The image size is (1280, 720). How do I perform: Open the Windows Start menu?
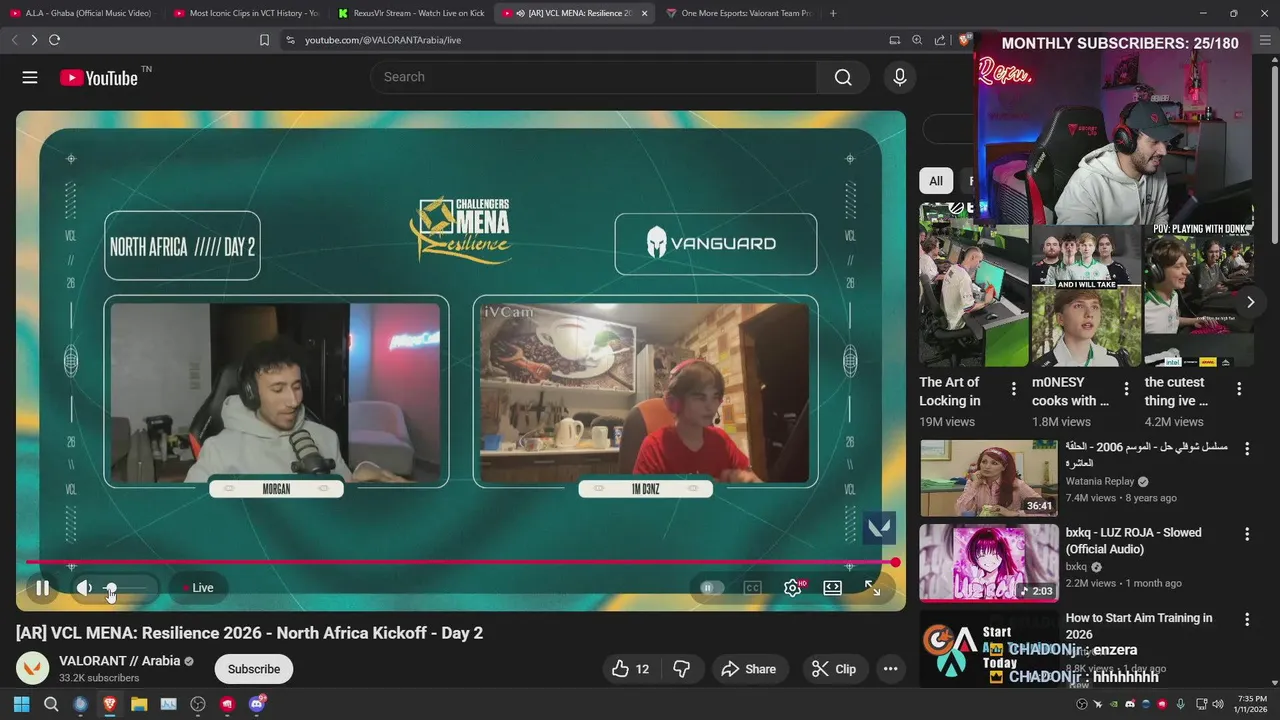[21, 704]
